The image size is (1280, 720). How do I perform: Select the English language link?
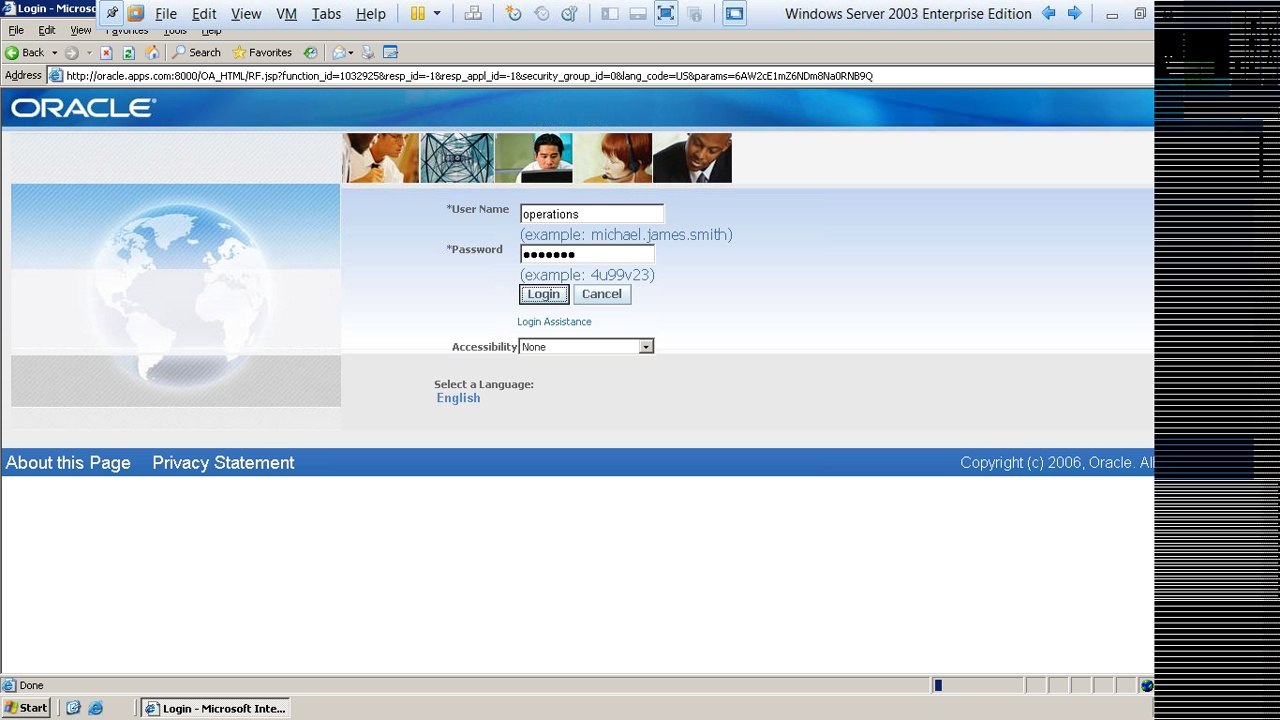(x=458, y=398)
